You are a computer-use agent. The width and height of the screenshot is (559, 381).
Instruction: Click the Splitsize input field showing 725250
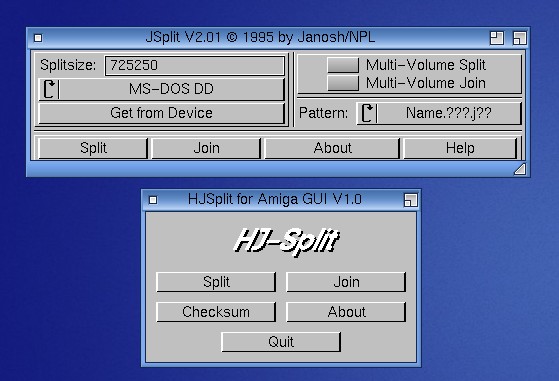coord(195,65)
